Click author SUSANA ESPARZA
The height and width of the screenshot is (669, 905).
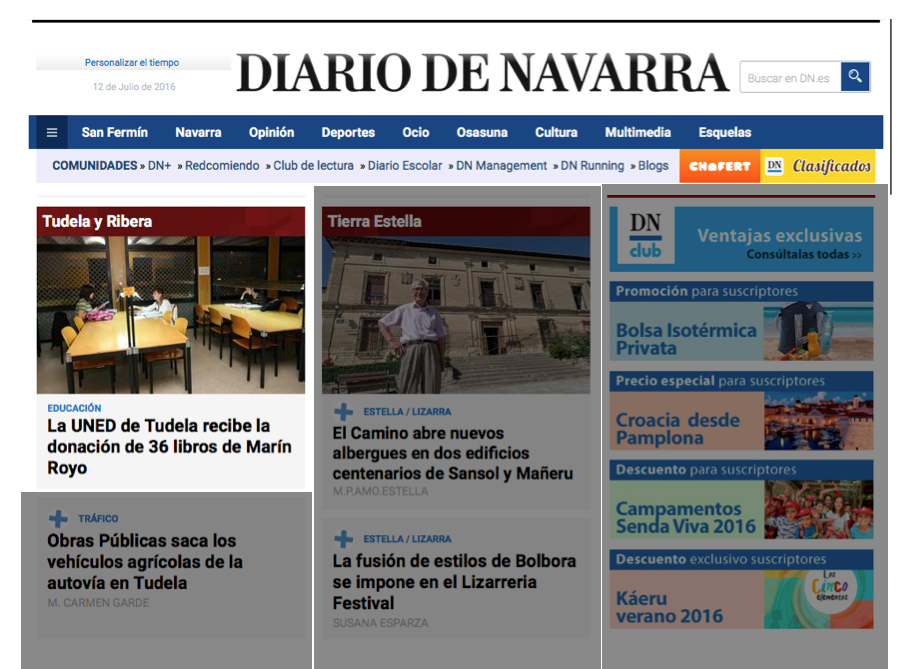(380, 623)
